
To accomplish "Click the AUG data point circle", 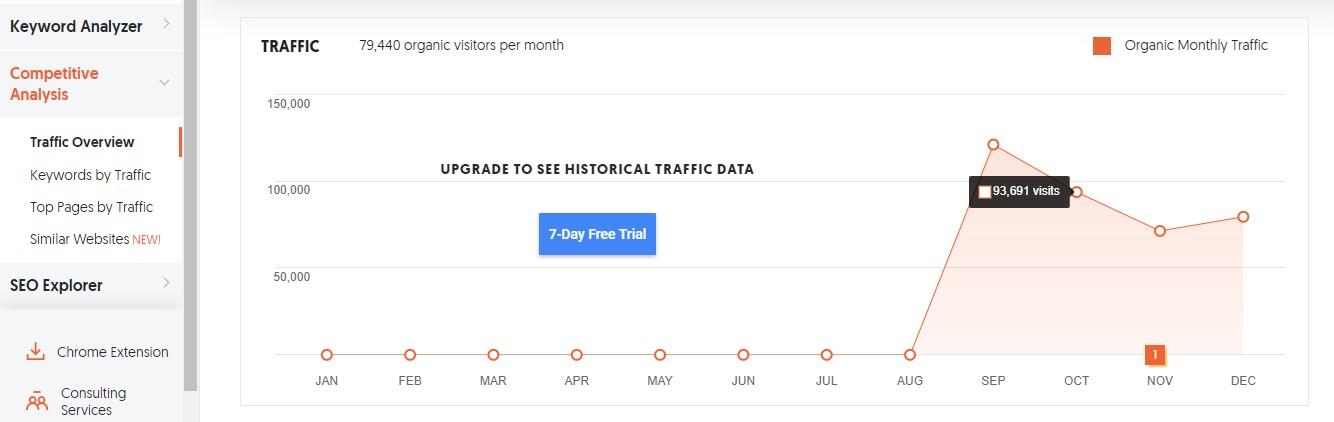I will (x=910, y=355).
